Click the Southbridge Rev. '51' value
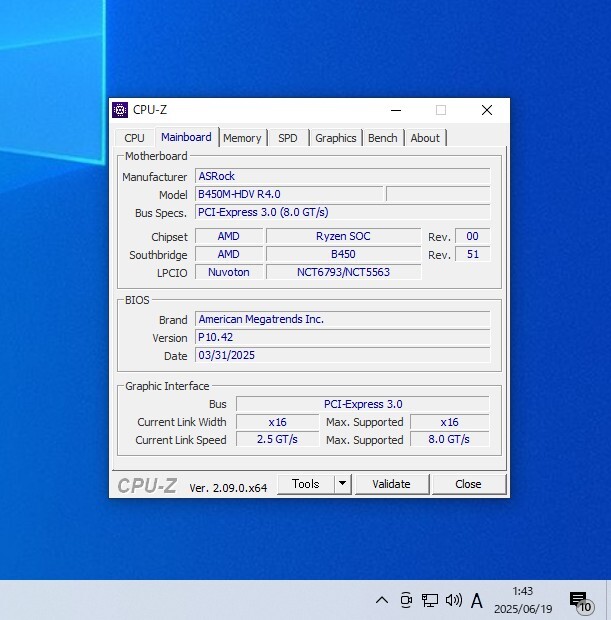Viewport: 611px width, 620px height. (x=473, y=254)
